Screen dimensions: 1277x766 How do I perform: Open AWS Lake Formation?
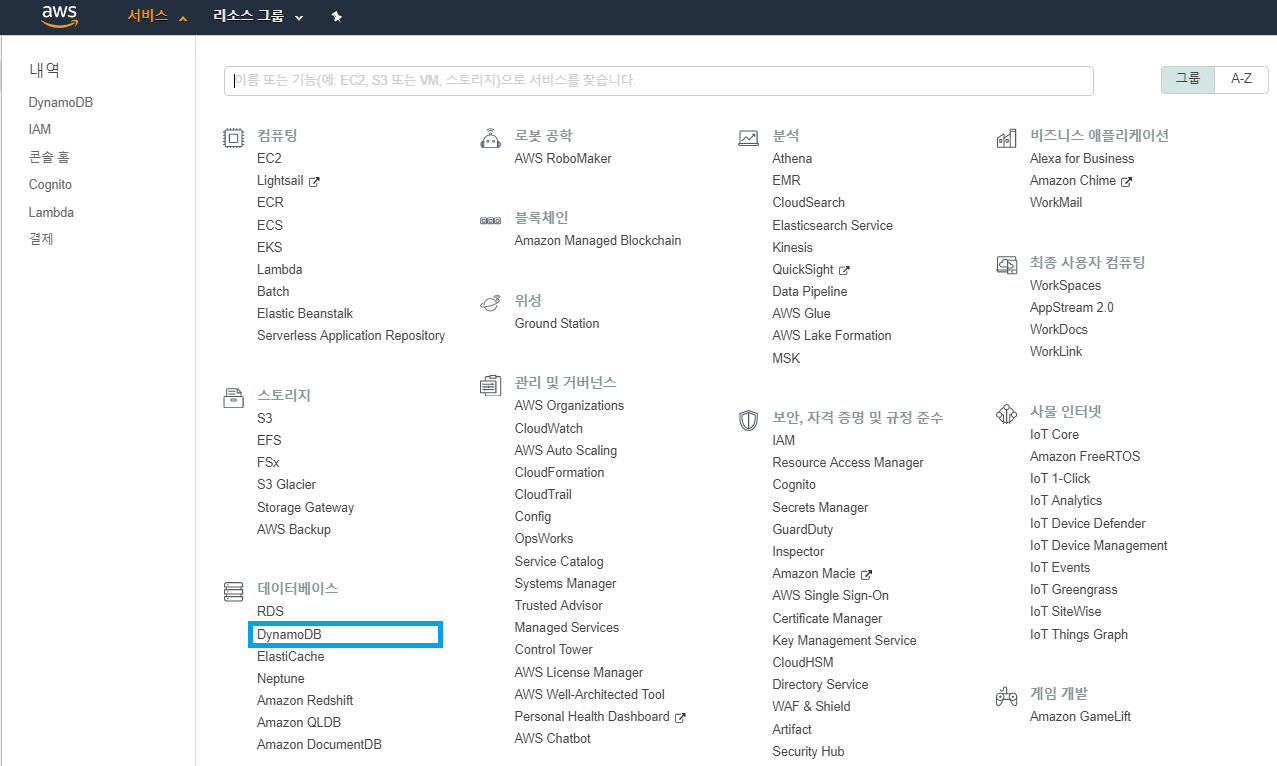pos(832,336)
